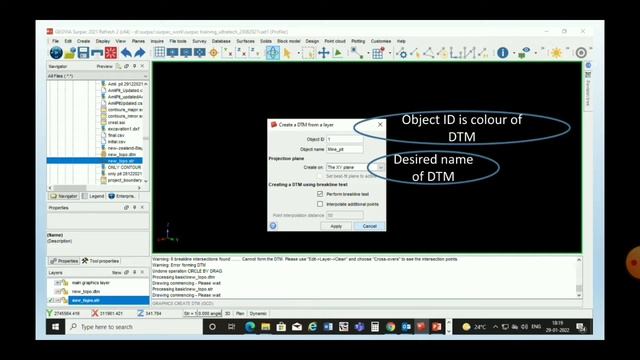Click the Dynamic status bar button
Image resolution: width=640 pixels, height=360 pixels.
coord(258,313)
